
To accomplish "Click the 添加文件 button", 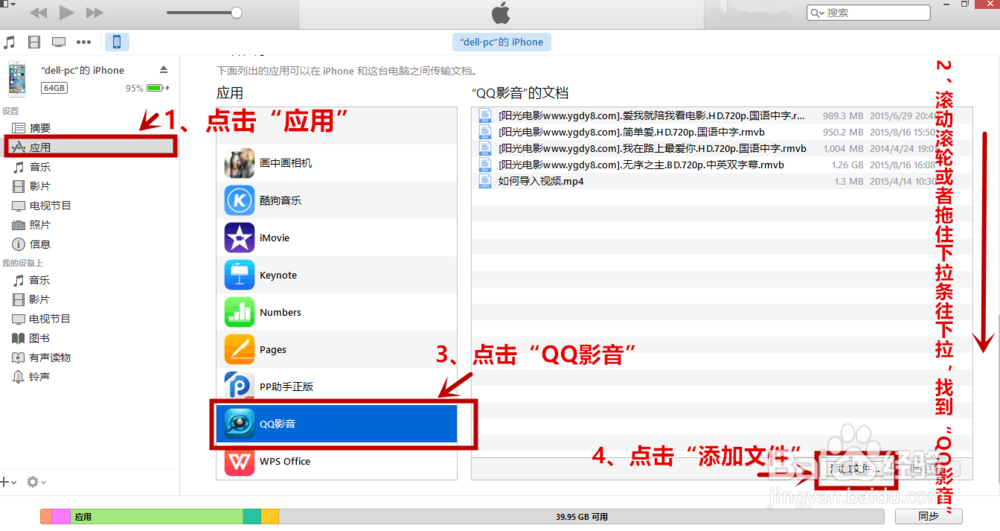I will [x=856, y=469].
